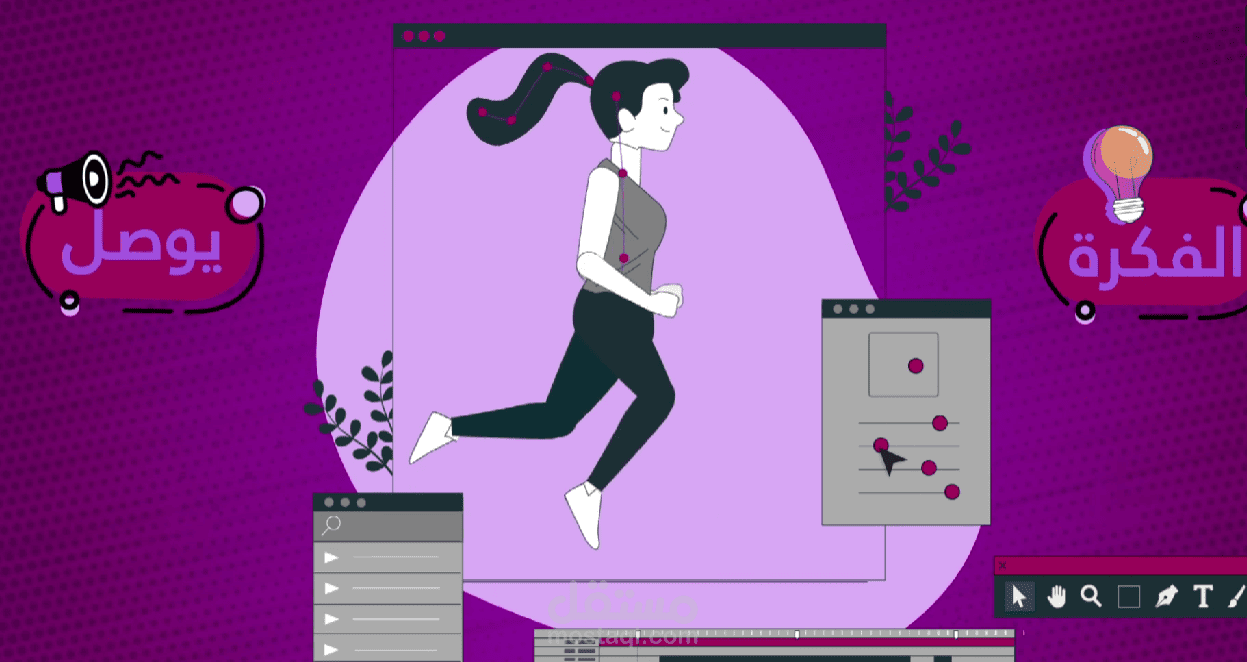Screen dimensions: 1247x662
Task: Play the first row in list panel
Action: [332, 557]
